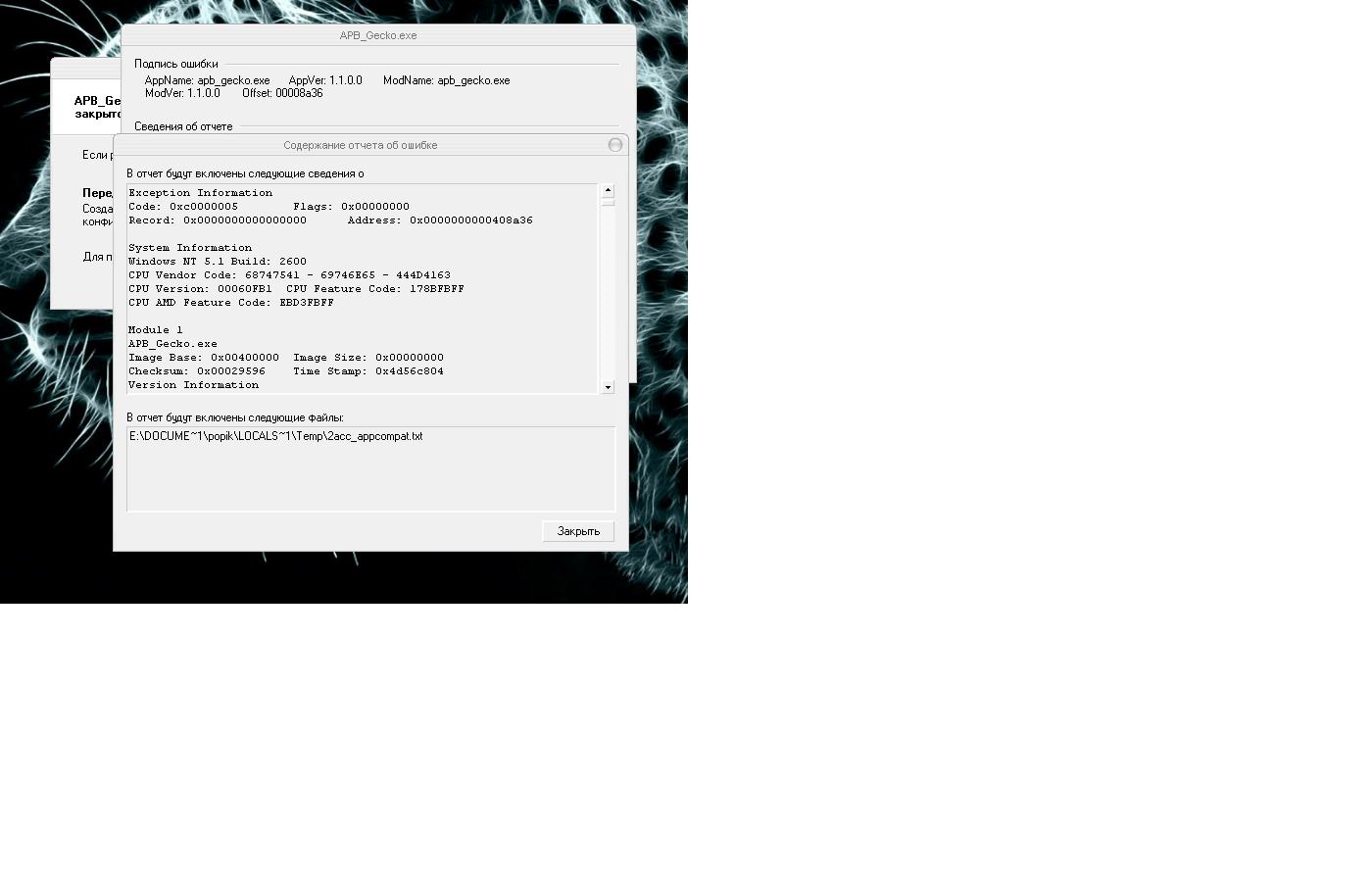Focus the rear dialog via bold APB_Ge heading
This screenshot has height=882, width=1372.
96,101
